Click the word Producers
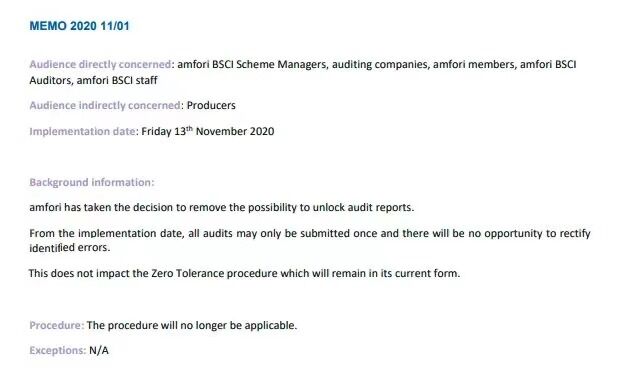This screenshot has width=623, height=385. coord(211,105)
